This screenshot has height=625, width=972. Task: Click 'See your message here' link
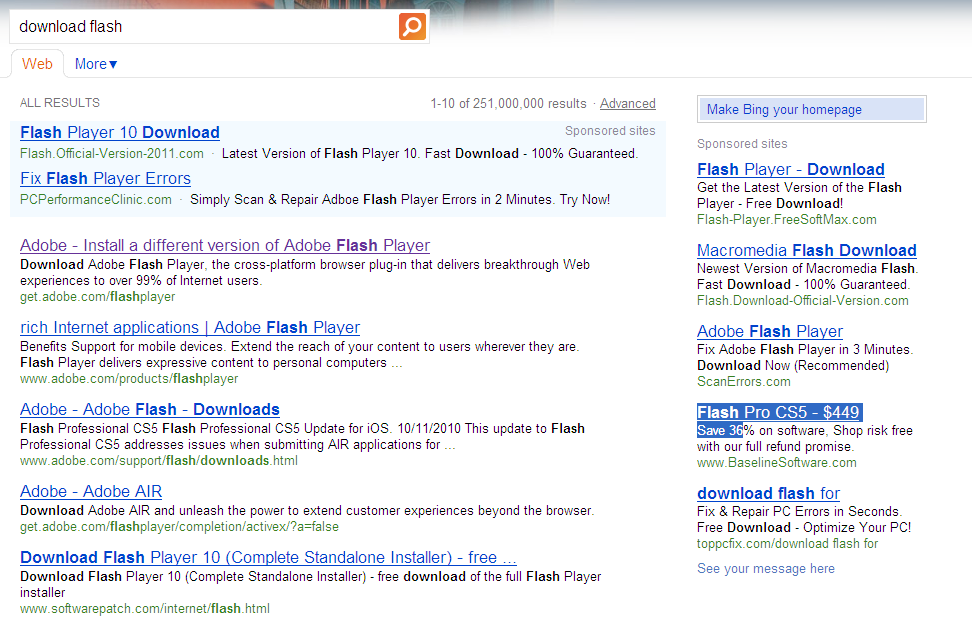click(765, 568)
